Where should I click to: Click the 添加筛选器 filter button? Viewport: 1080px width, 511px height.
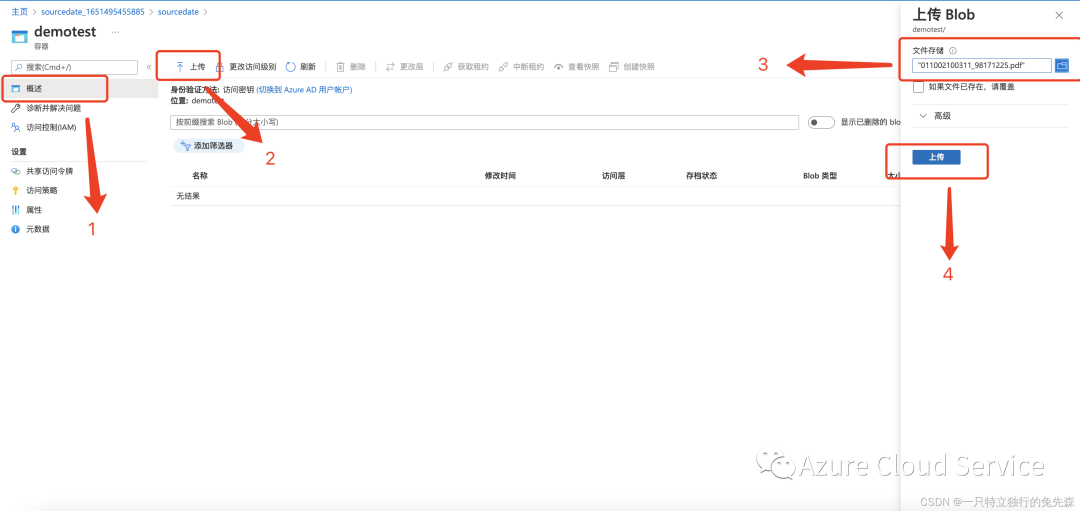[209, 146]
